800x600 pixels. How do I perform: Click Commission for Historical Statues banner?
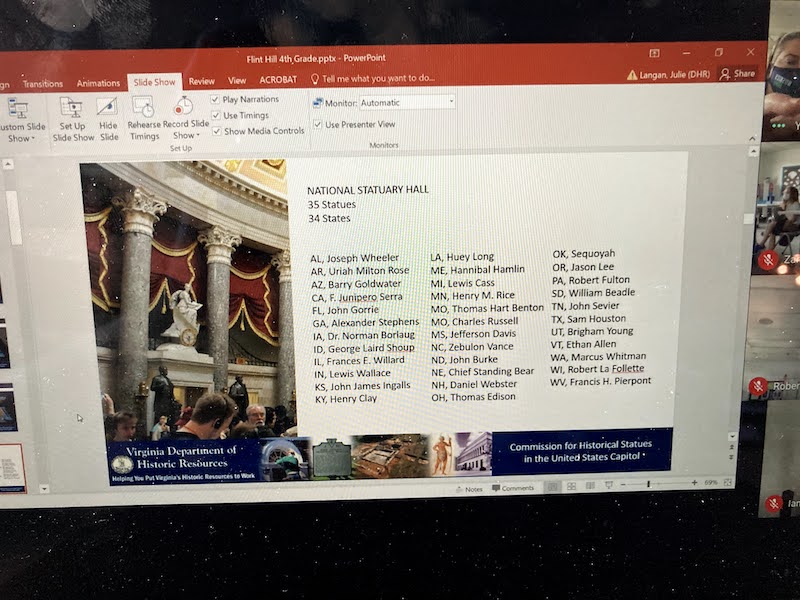point(581,451)
